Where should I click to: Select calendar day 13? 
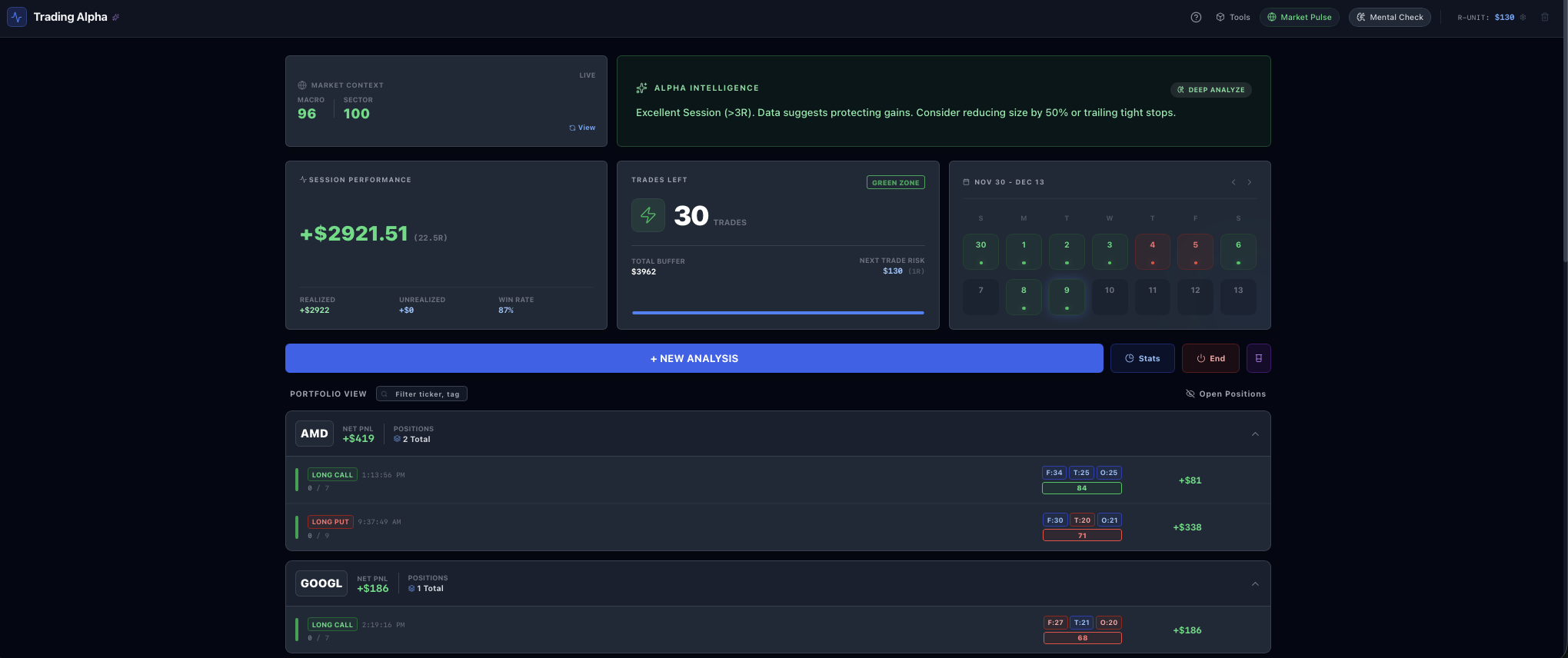(x=1238, y=297)
